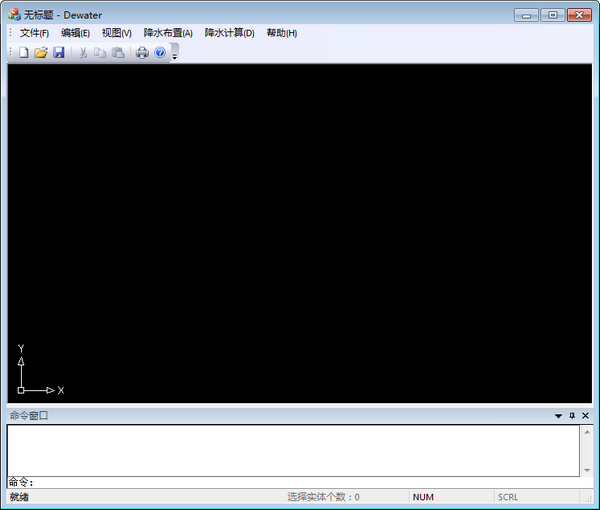This screenshot has width=600, height=510.
Task: Open the 编辑(E) menu
Action: coord(75,33)
